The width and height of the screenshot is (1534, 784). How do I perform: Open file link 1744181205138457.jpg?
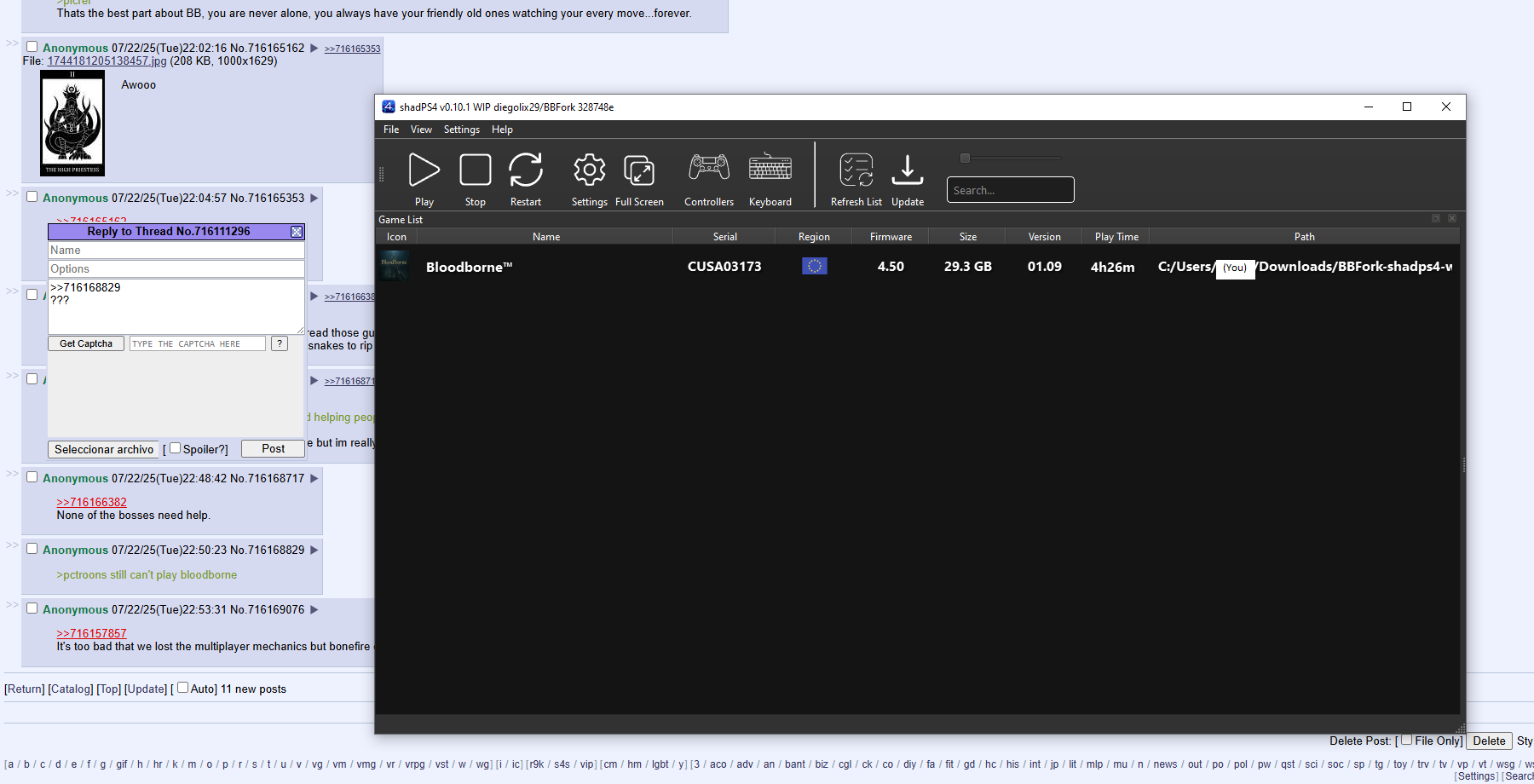[x=107, y=61]
